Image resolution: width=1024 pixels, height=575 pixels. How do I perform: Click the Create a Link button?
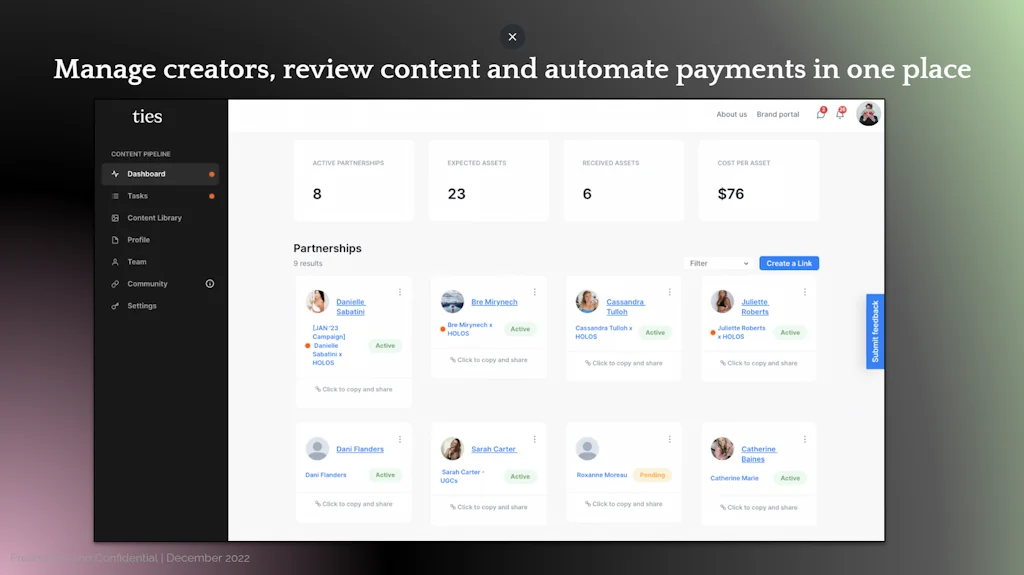[789, 263]
